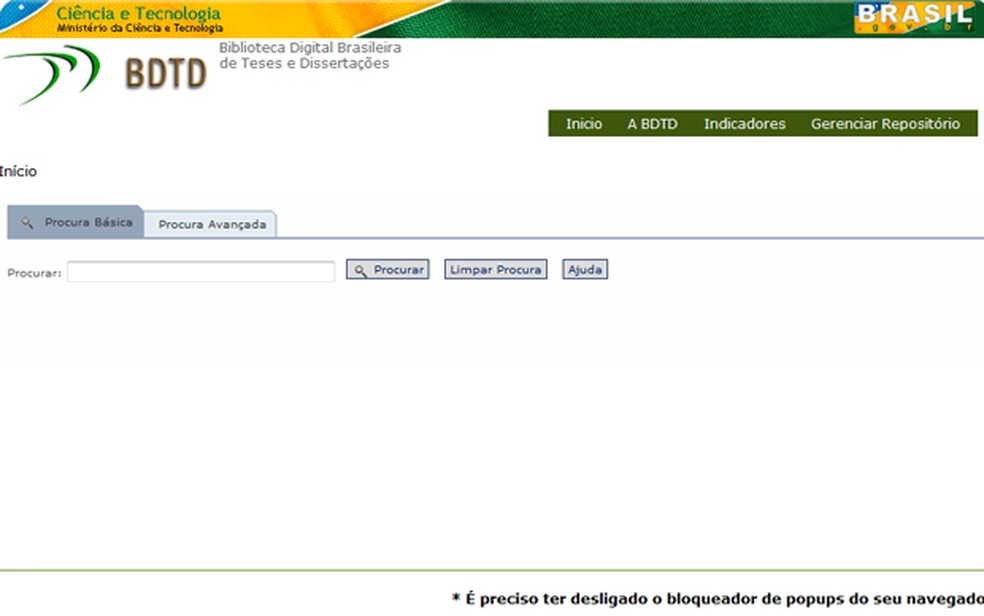Open the Ajuda help dialog

tap(585, 269)
